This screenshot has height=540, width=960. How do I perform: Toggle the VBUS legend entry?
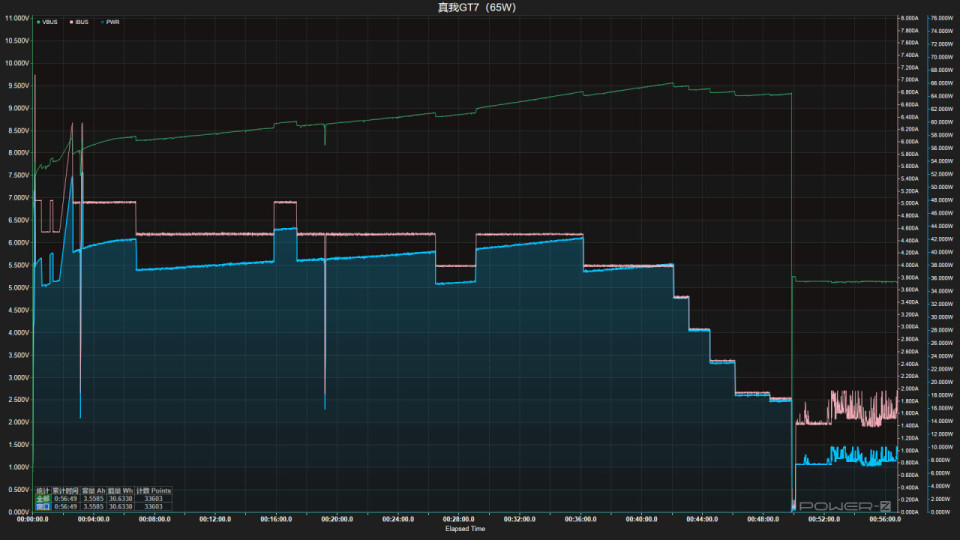click(47, 22)
